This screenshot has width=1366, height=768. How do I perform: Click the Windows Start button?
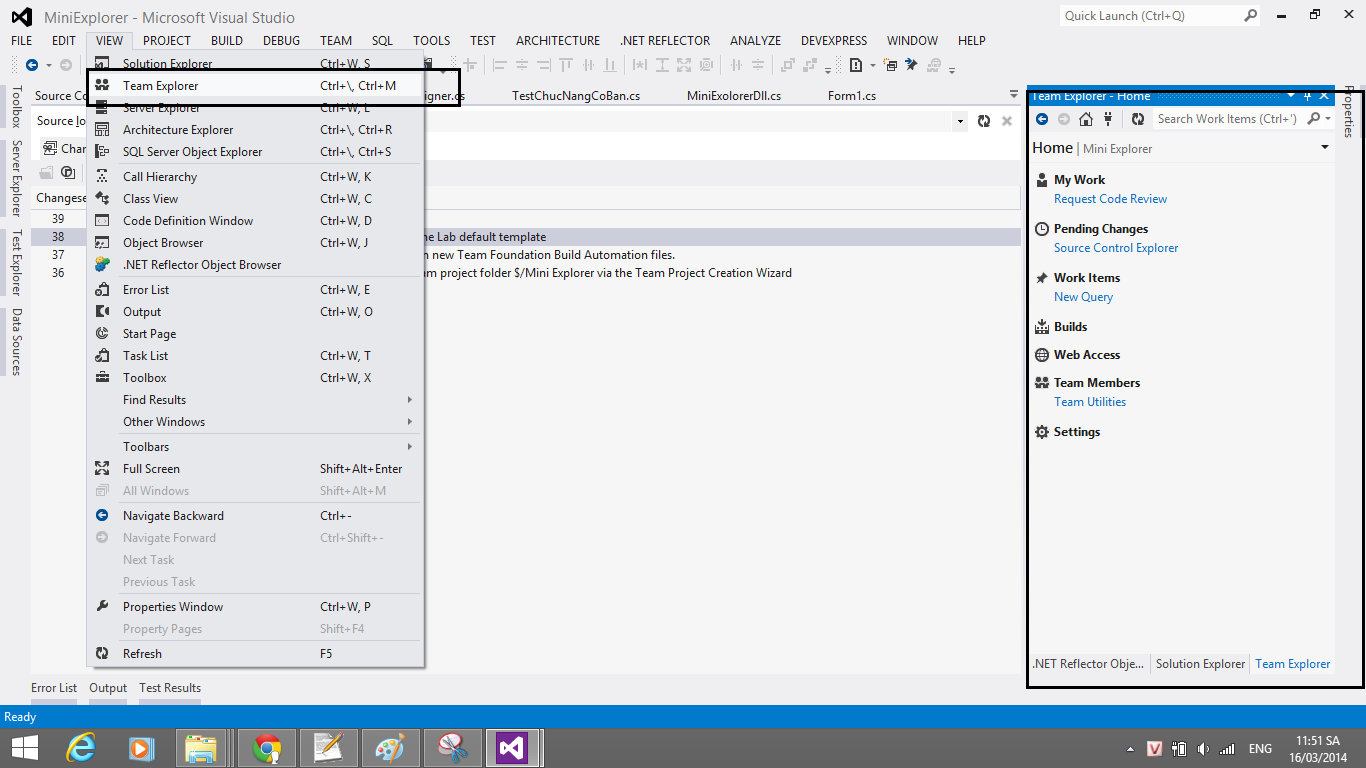25,748
